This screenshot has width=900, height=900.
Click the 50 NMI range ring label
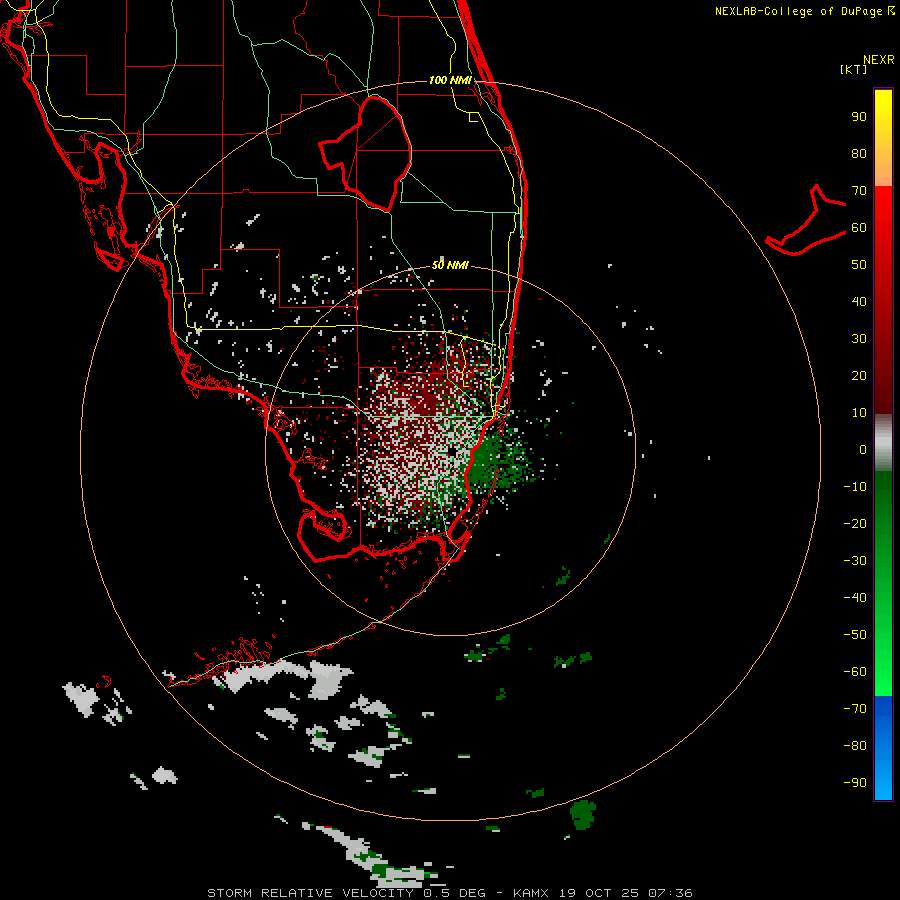coord(451,265)
